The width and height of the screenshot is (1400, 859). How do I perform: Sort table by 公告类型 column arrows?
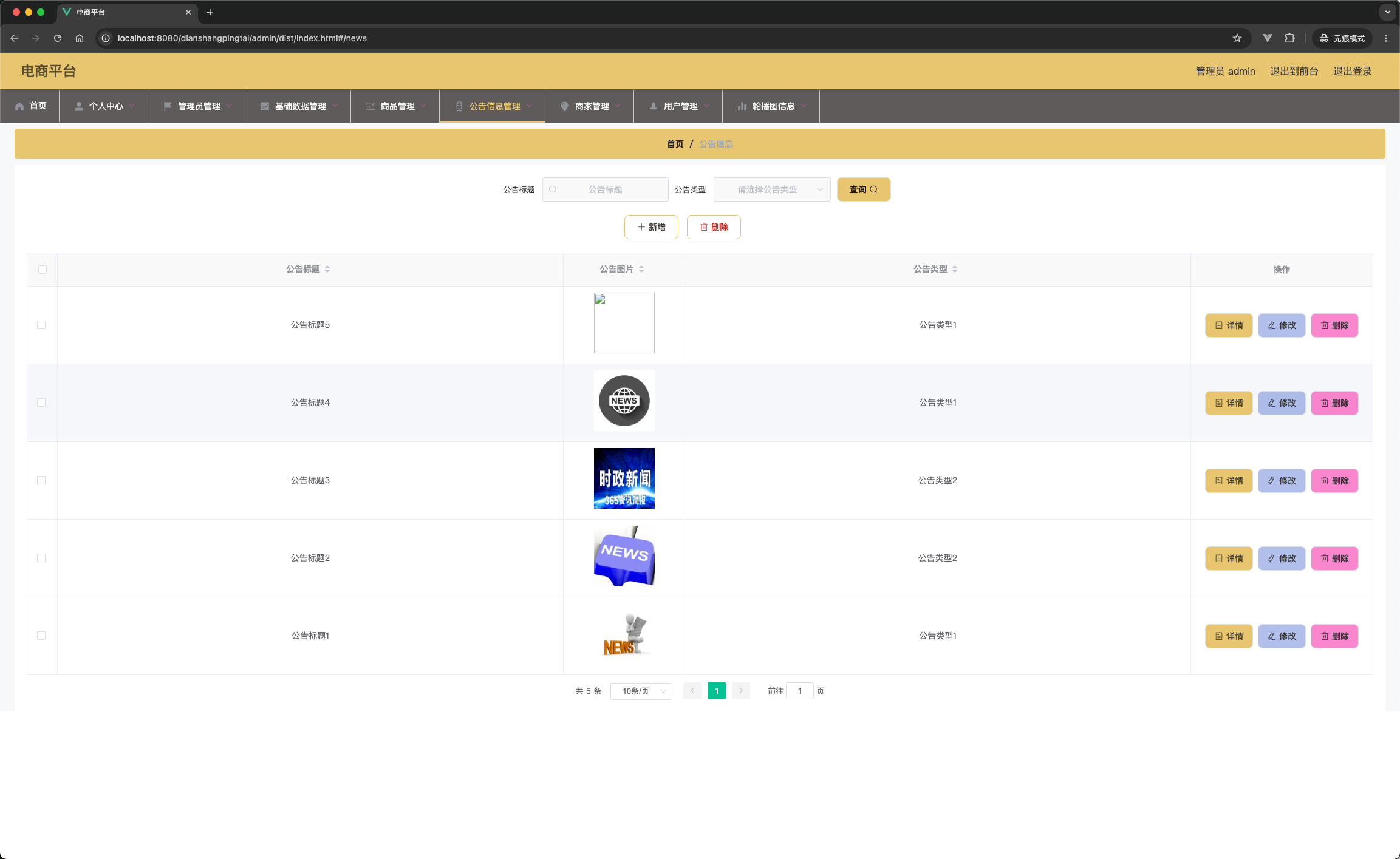955,269
